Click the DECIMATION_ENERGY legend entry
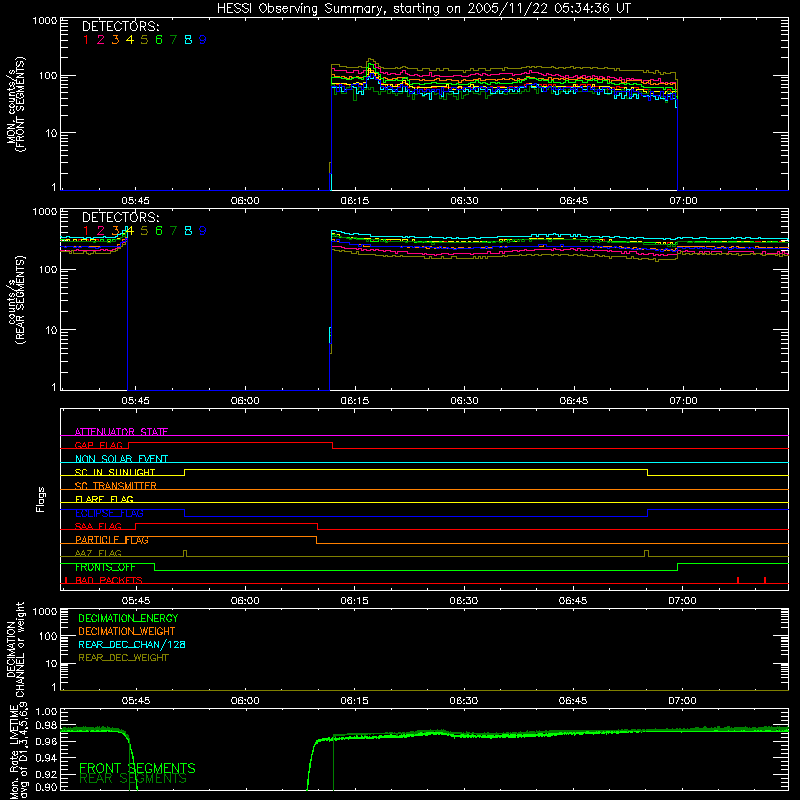Image resolution: width=800 pixels, height=800 pixels. click(x=128, y=618)
